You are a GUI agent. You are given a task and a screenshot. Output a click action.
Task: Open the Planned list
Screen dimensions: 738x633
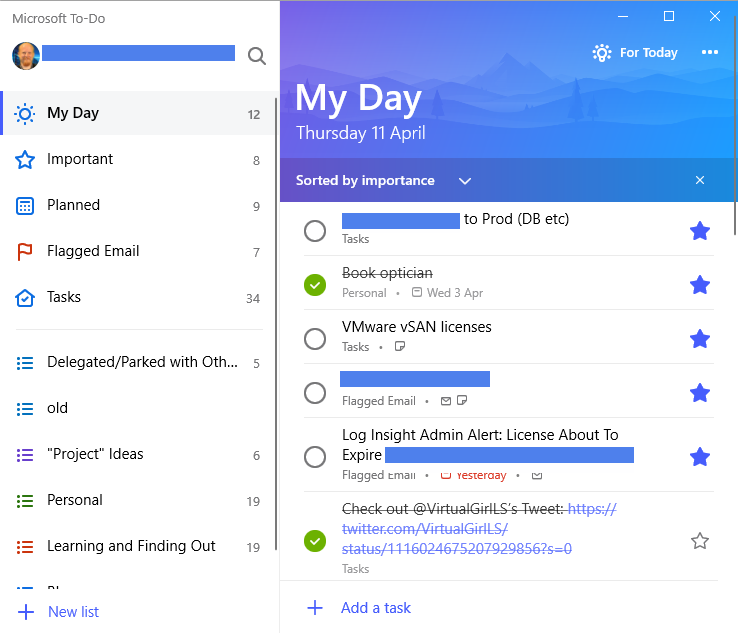(138, 206)
